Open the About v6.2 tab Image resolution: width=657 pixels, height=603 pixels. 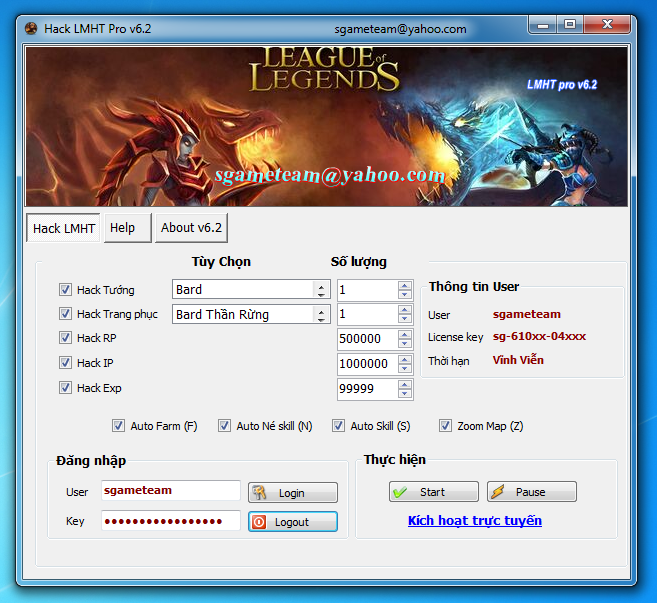click(x=191, y=228)
